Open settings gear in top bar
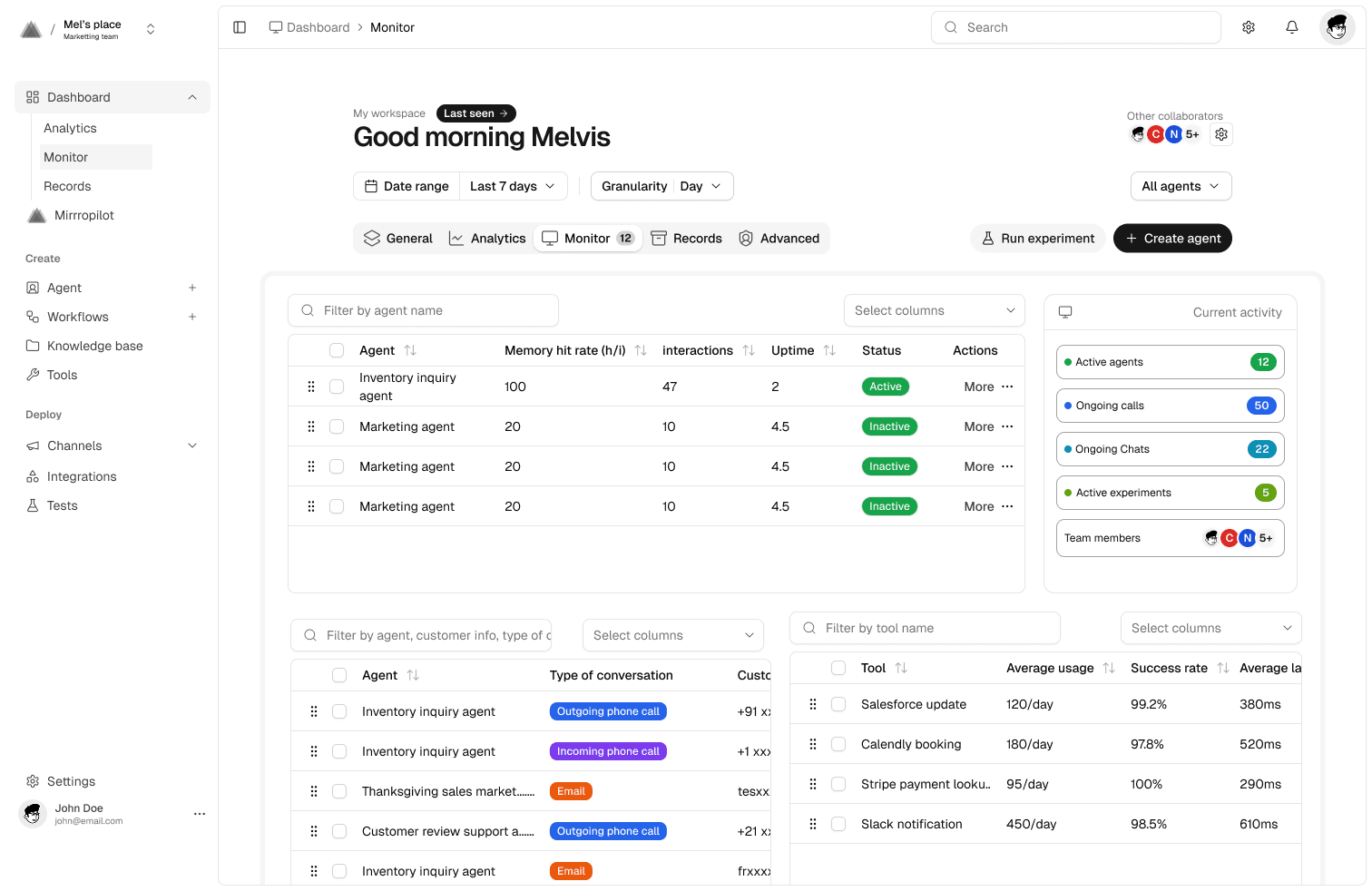Viewport: 1372px width, 891px height. [1249, 27]
